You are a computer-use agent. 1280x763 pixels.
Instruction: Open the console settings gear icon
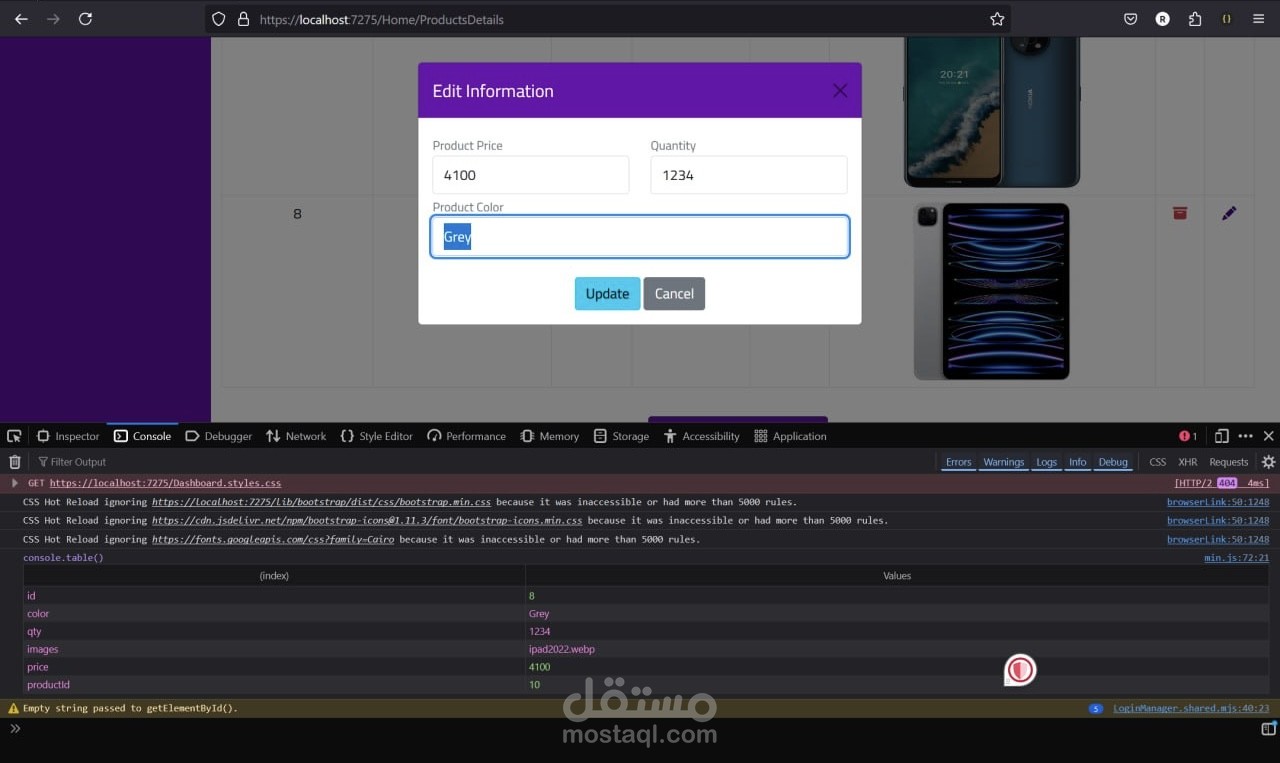1268,462
